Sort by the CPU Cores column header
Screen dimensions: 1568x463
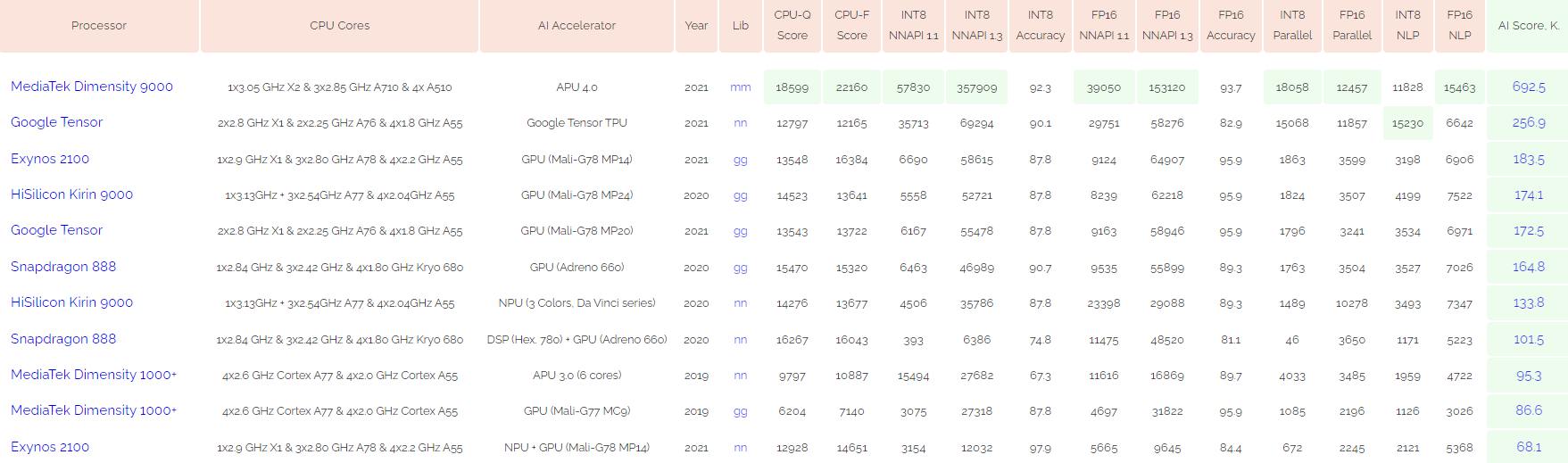339,26
